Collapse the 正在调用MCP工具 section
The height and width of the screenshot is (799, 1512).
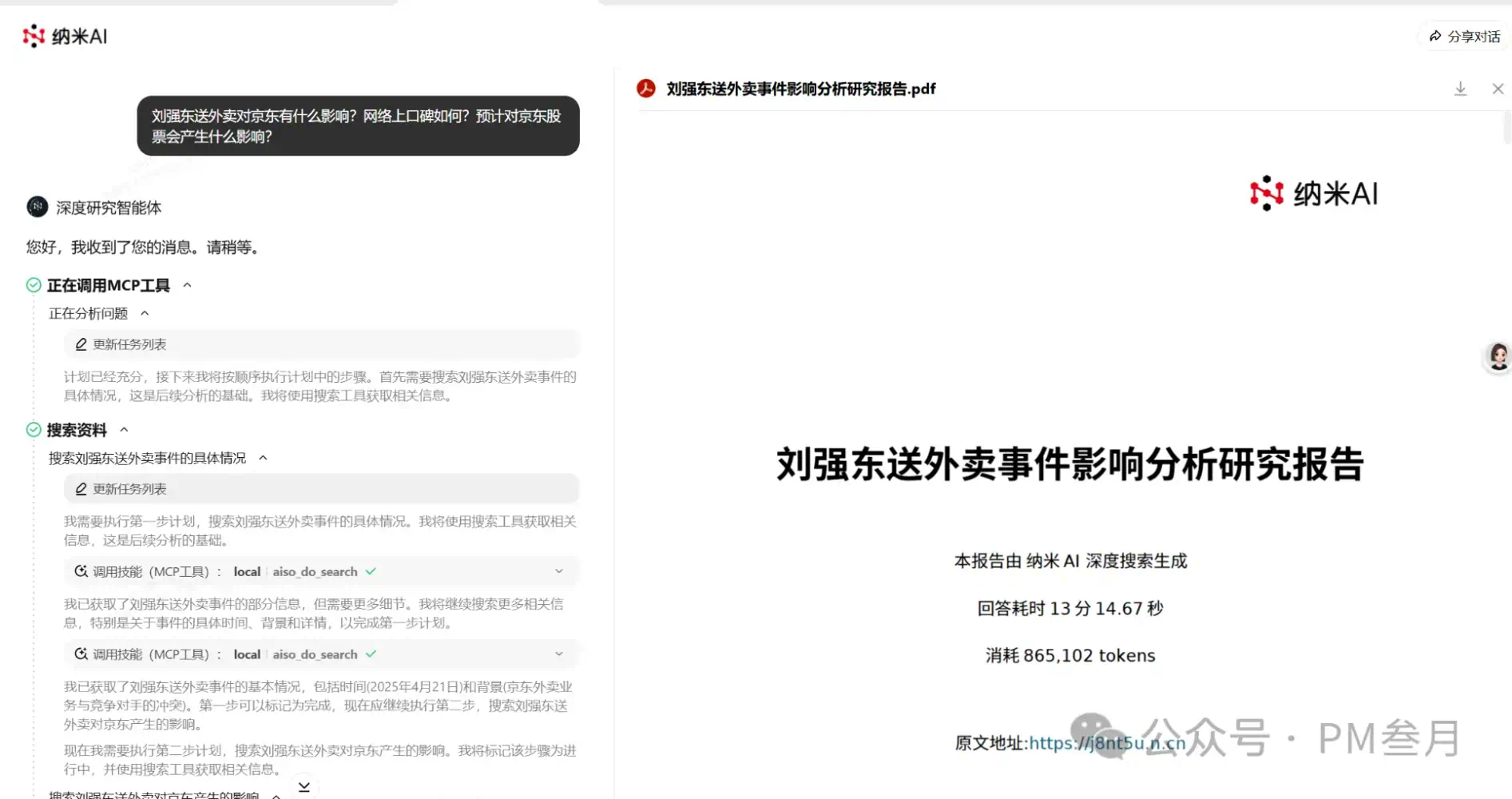(188, 285)
